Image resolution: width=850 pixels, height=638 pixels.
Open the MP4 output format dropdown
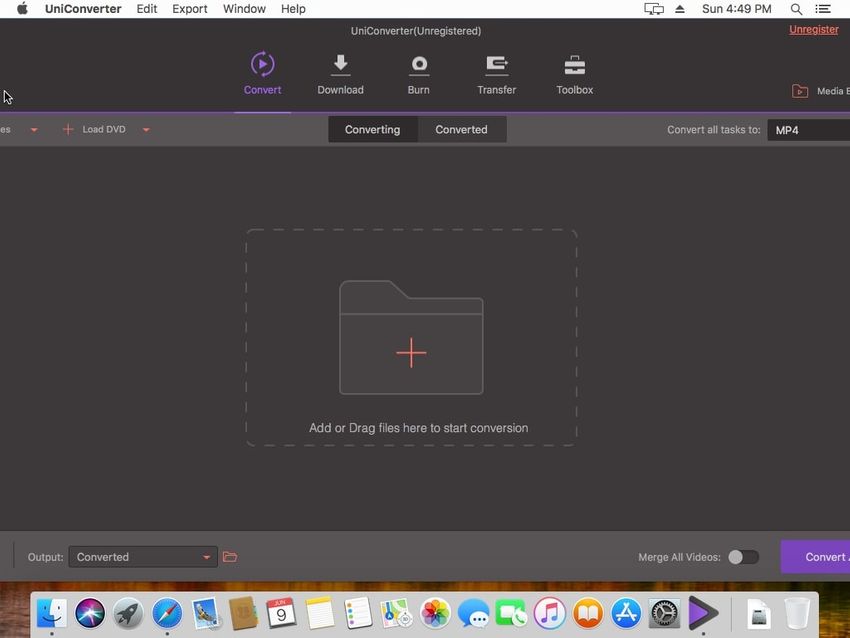tap(808, 130)
